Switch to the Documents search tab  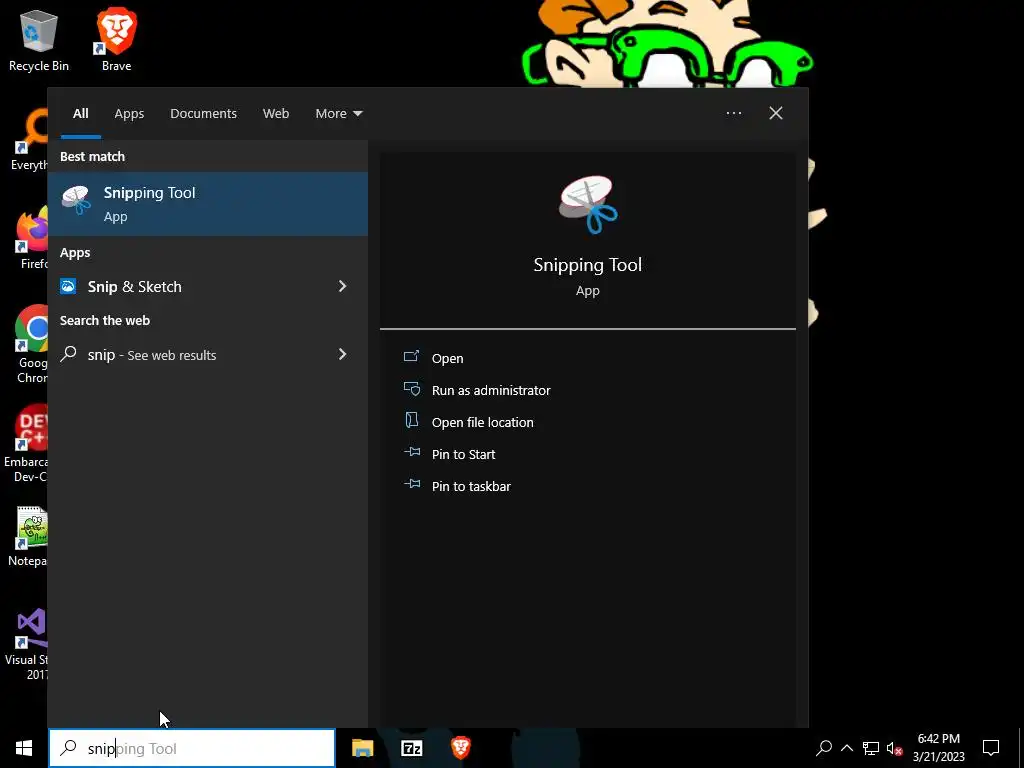(203, 114)
